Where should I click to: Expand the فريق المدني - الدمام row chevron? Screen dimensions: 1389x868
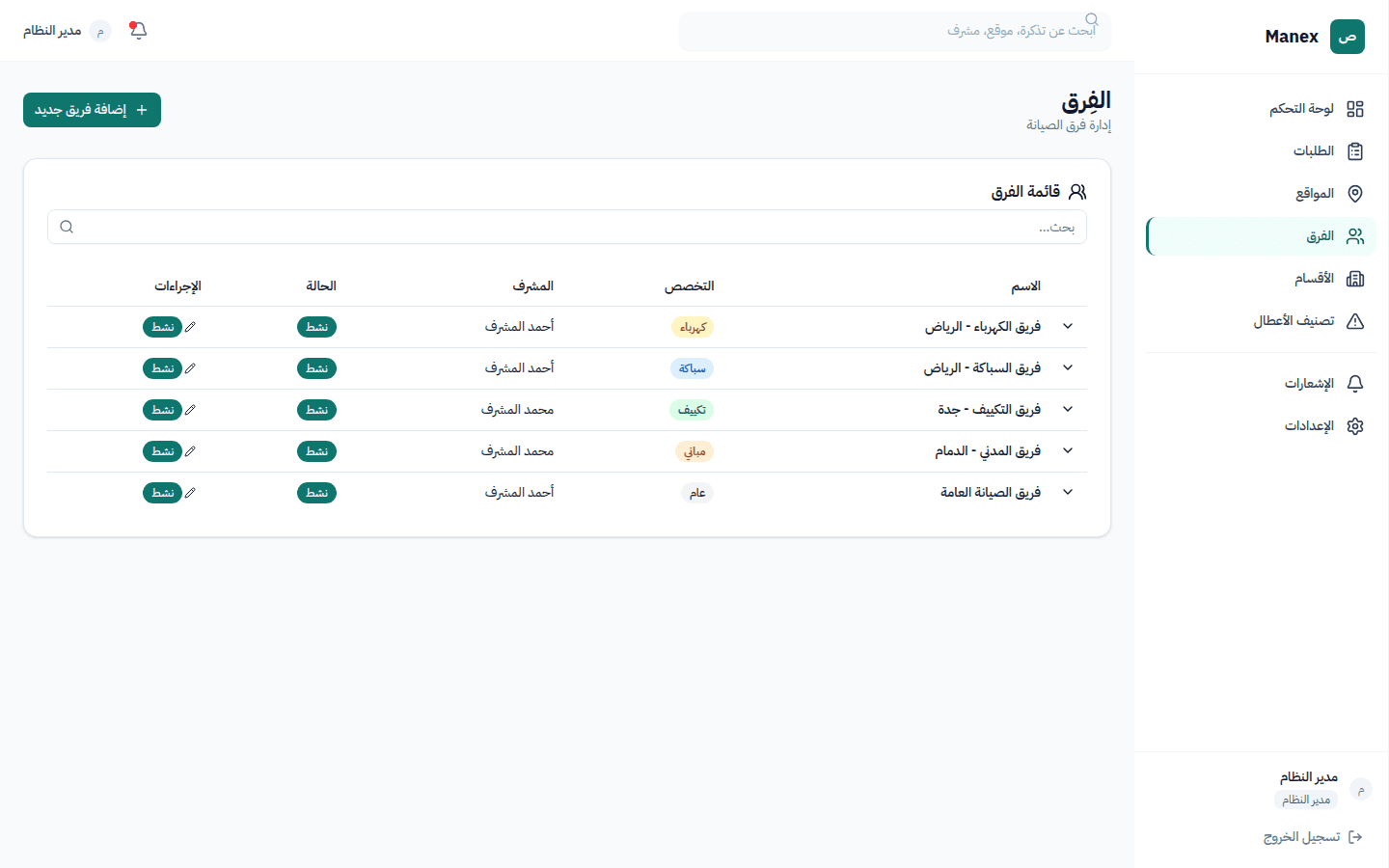pos(1068,450)
